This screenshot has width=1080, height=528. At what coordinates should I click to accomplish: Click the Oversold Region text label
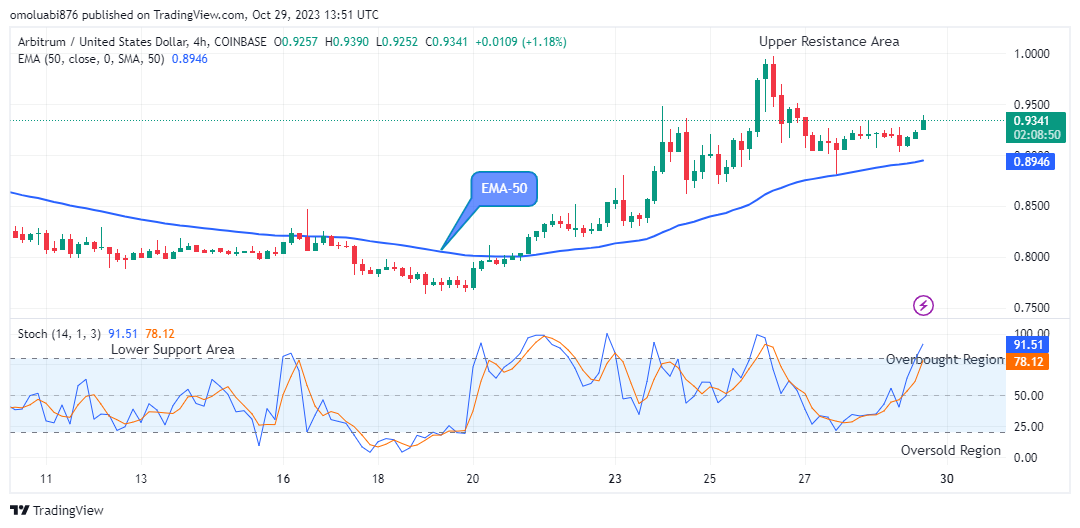point(950,450)
